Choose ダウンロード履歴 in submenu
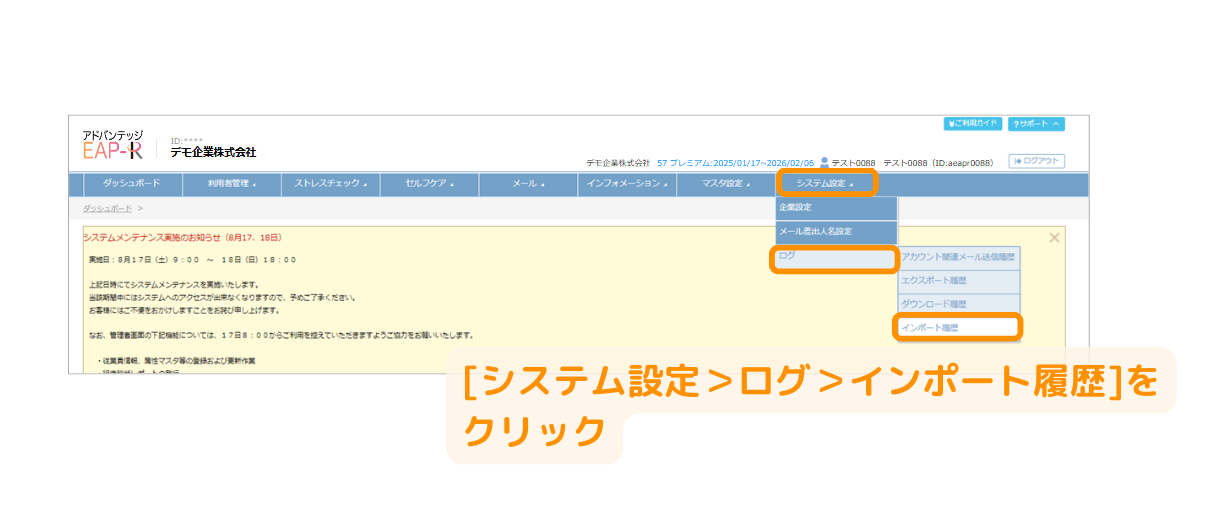 tap(958, 304)
